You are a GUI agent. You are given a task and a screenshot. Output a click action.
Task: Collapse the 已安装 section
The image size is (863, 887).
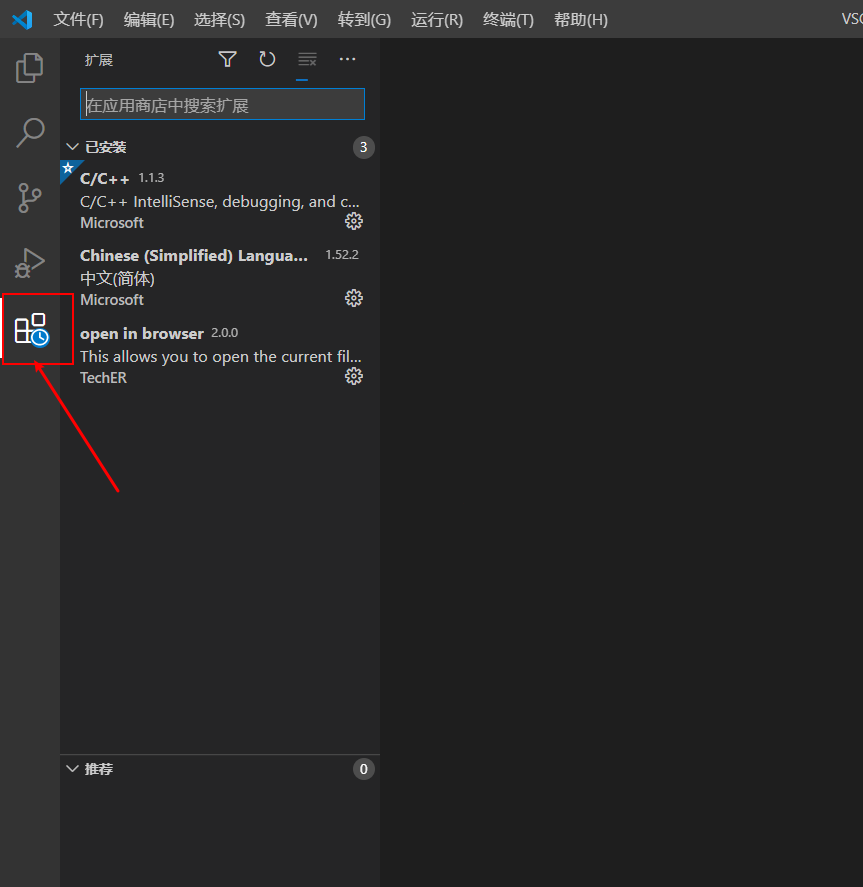72,147
